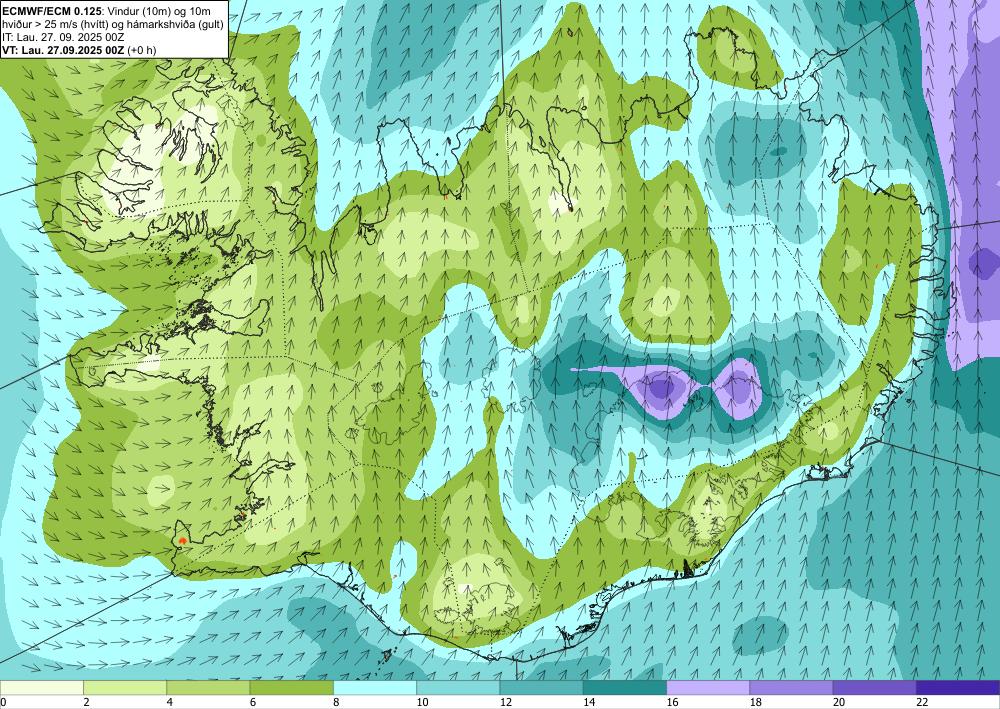The height and width of the screenshot is (709, 1000).
Task: Click the legend scale value "12"
Action: point(506,702)
